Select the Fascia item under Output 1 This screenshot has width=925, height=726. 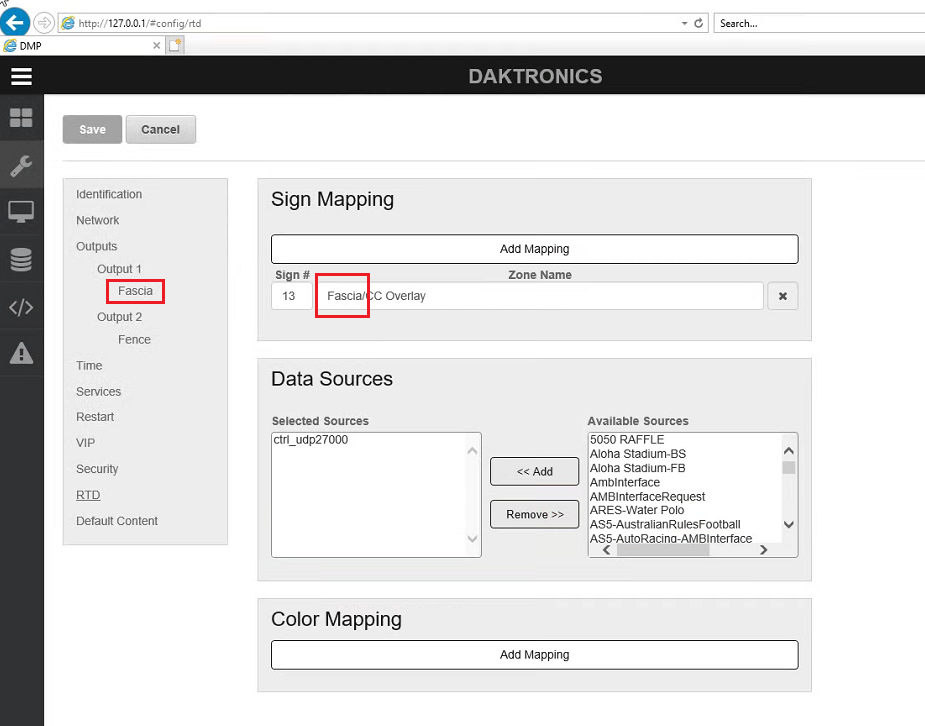135,291
